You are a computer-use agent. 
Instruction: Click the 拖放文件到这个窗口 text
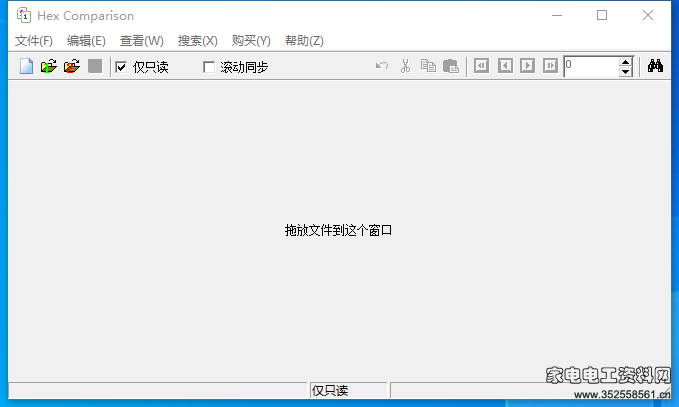coord(338,230)
